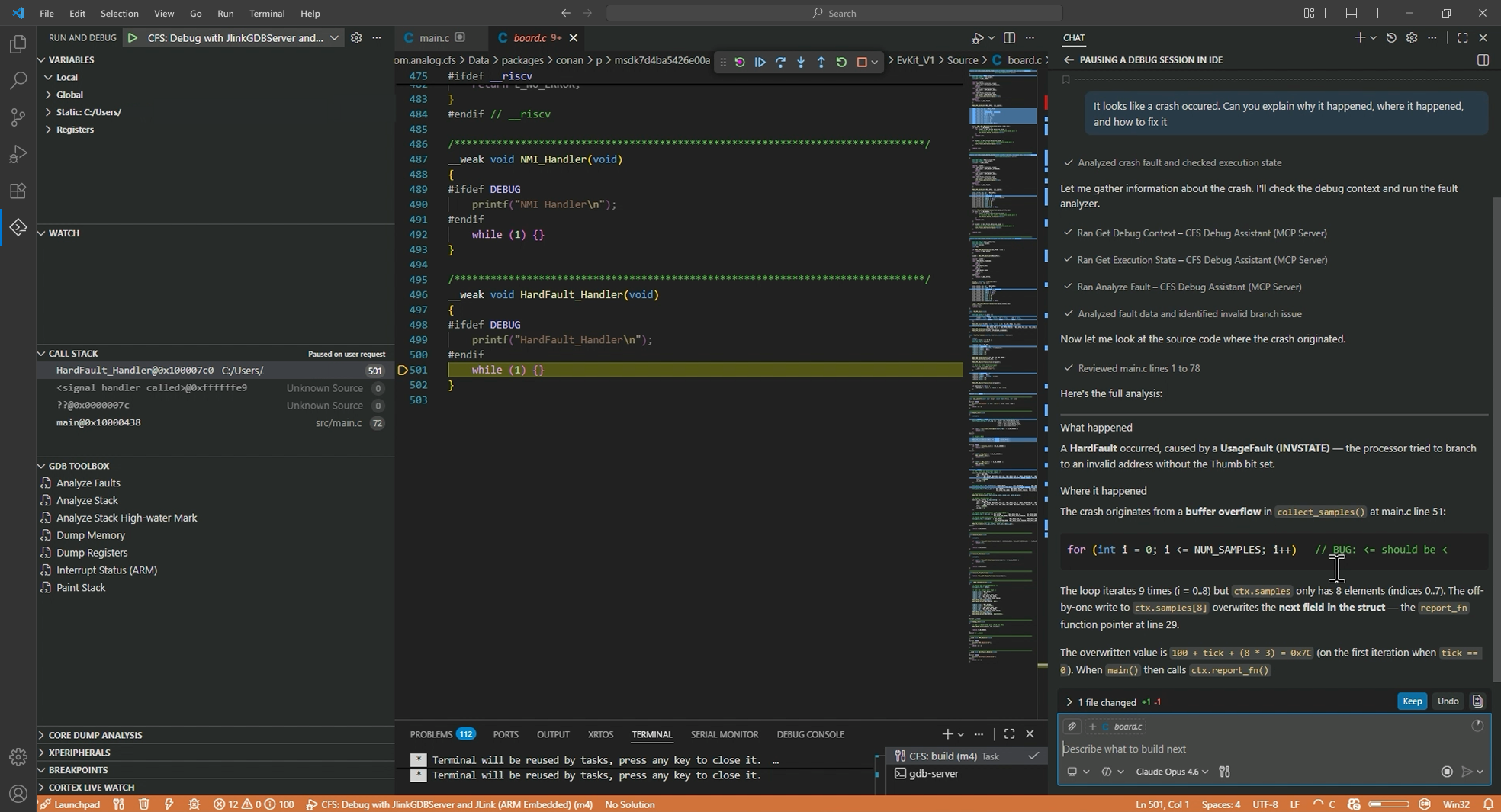Image resolution: width=1501 pixels, height=812 pixels.
Task: Click the editor minimap overview
Action: (x=1003, y=366)
